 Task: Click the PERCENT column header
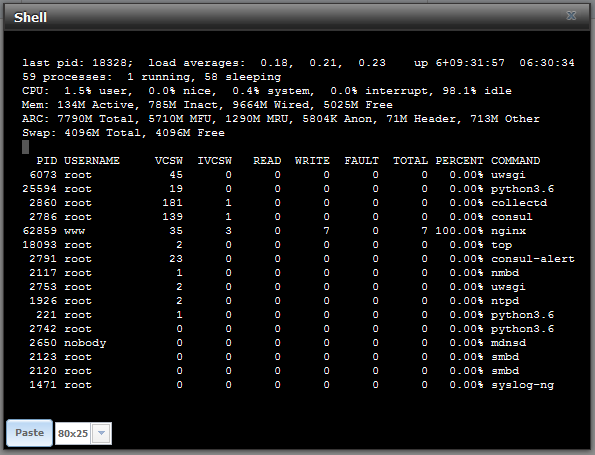[x=460, y=161]
